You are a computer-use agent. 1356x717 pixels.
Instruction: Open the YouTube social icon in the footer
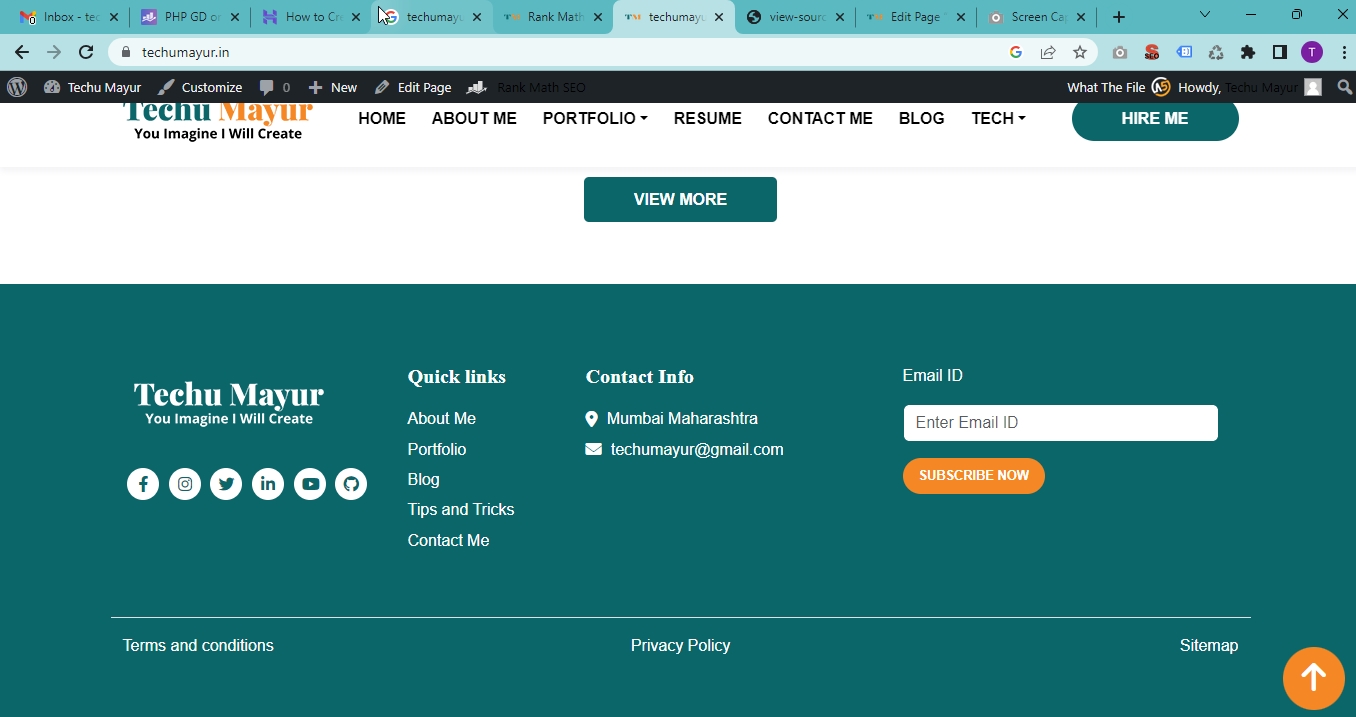(x=310, y=484)
